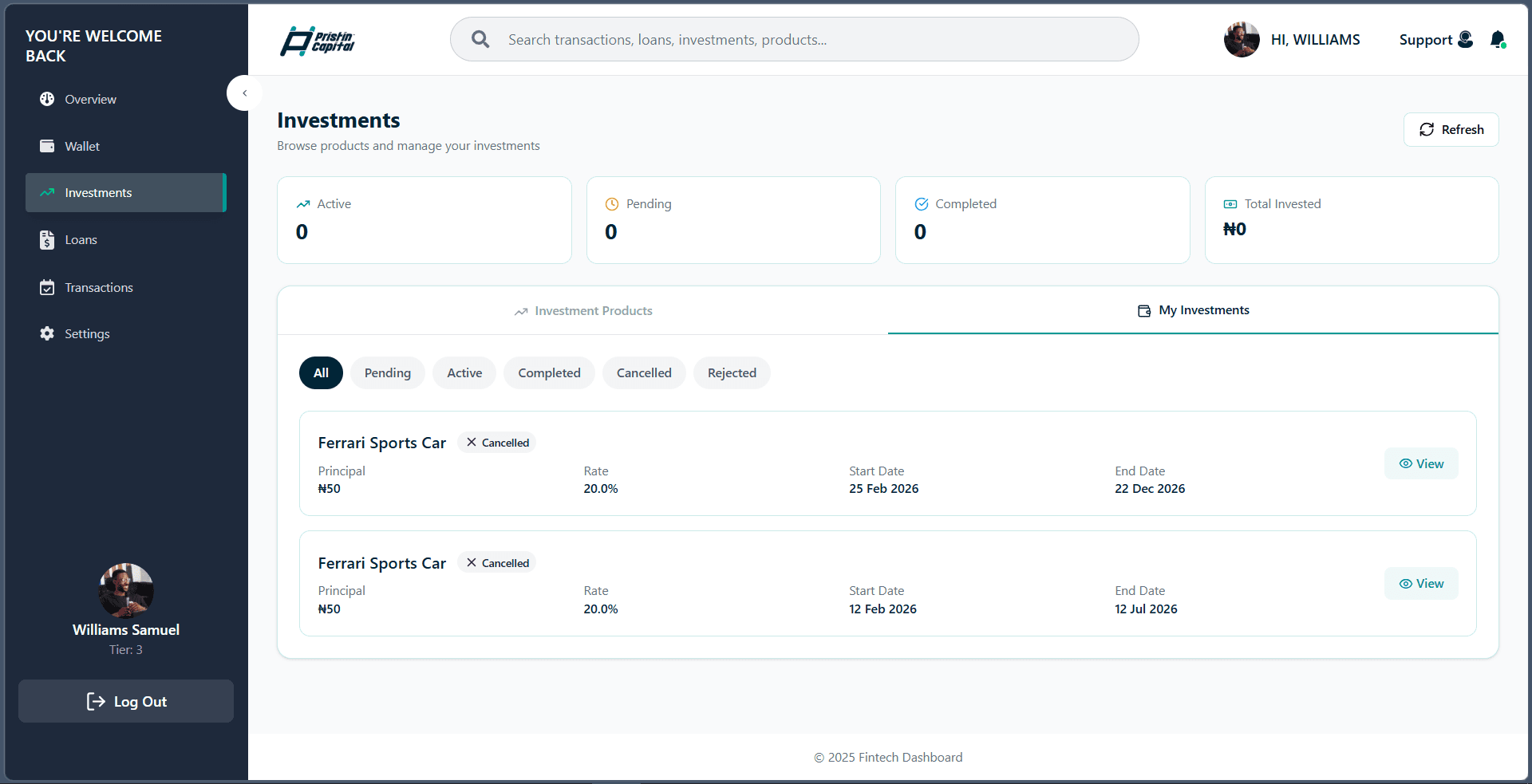Filter investments by Completed

pyautogui.click(x=549, y=372)
